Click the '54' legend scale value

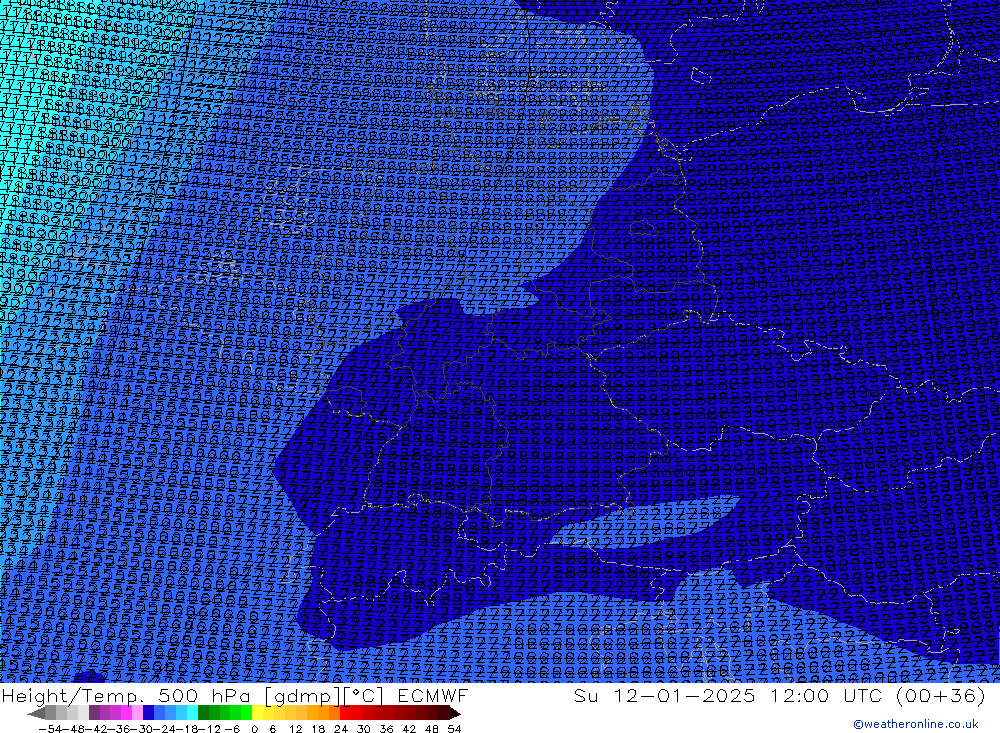pos(454,729)
